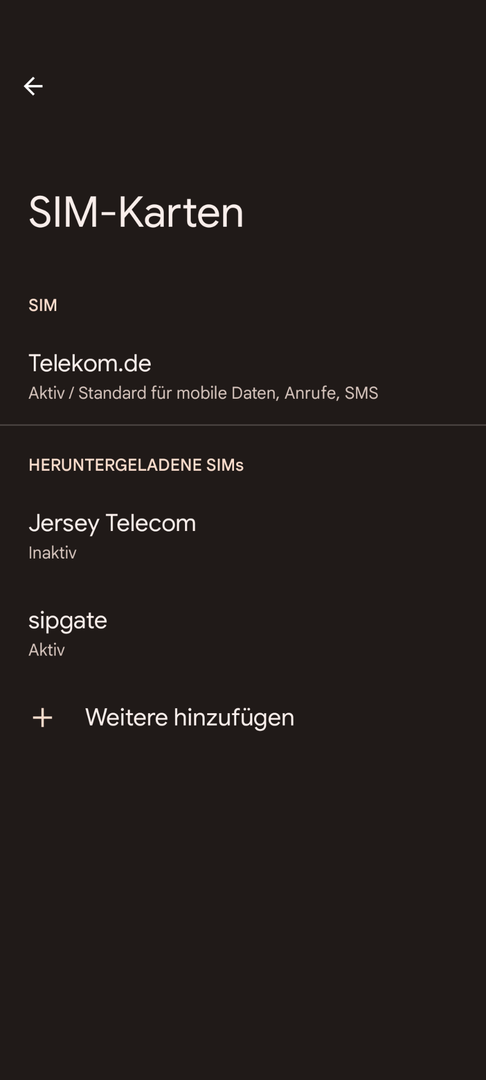Open the sipgate eSIM entry
The height and width of the screenshot is (1080, 486).
(243, 633)
